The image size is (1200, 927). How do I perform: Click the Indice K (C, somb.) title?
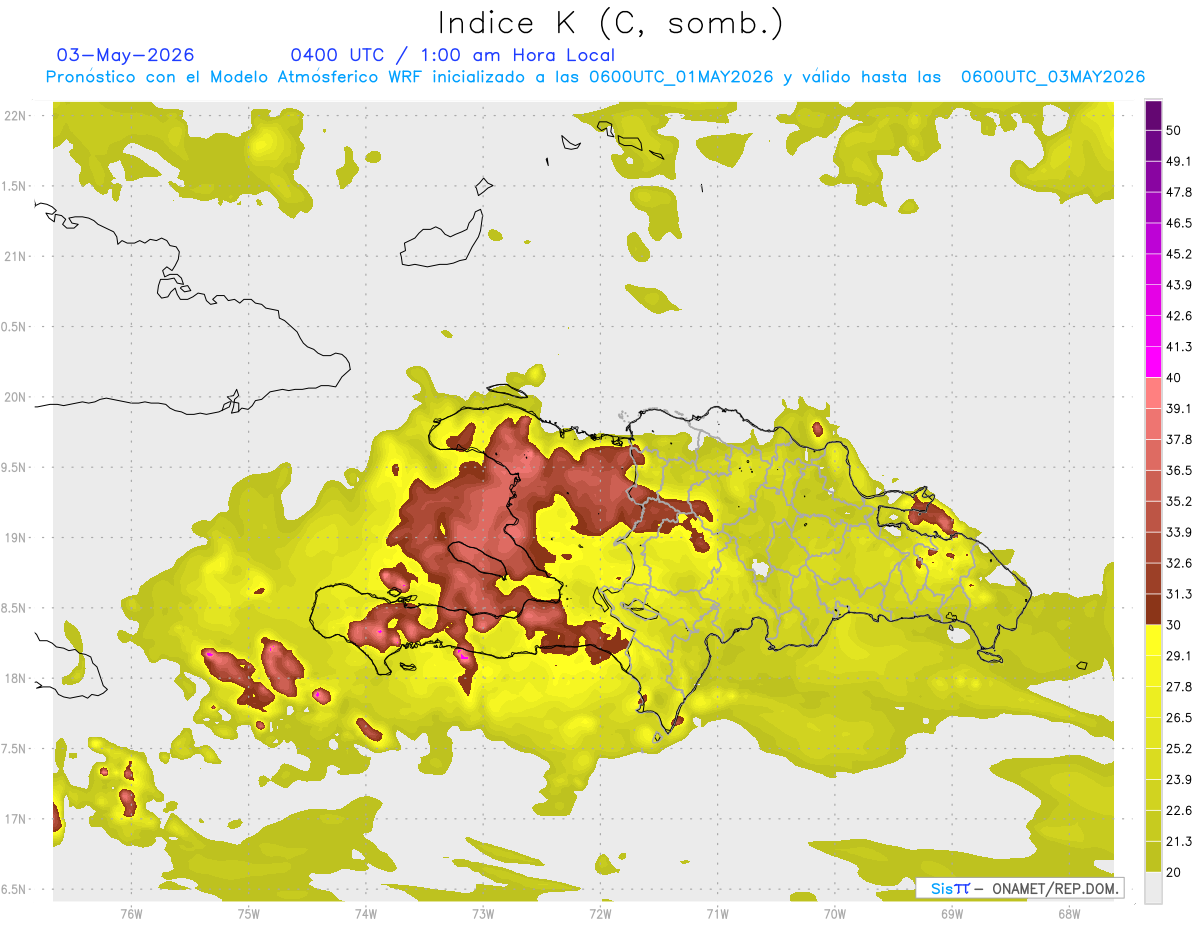click(x=611, y=23)
